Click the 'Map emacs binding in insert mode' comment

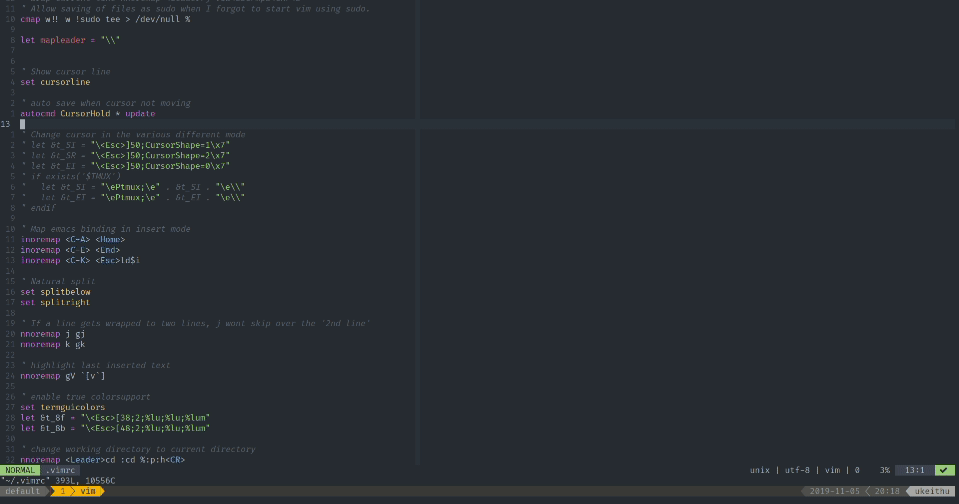click(105, 229)
